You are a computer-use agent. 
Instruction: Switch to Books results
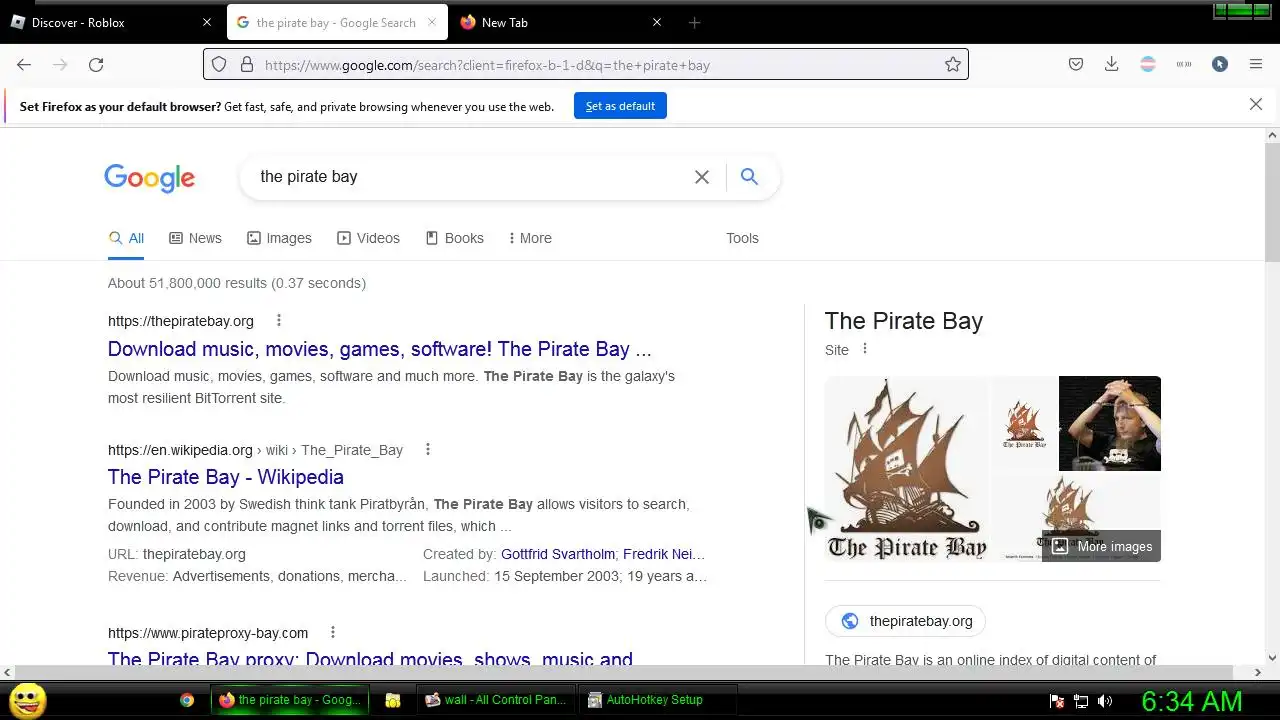[x=454, y=238]
